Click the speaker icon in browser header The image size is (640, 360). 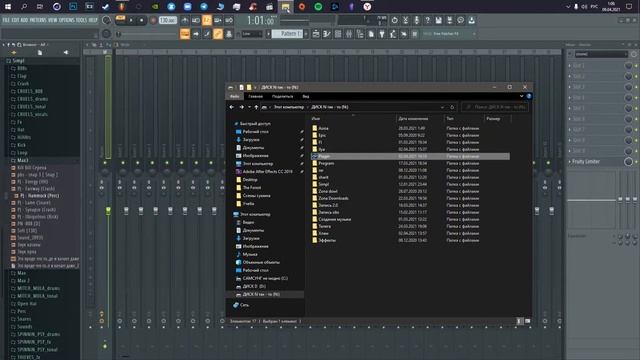(x=66, y=53)
